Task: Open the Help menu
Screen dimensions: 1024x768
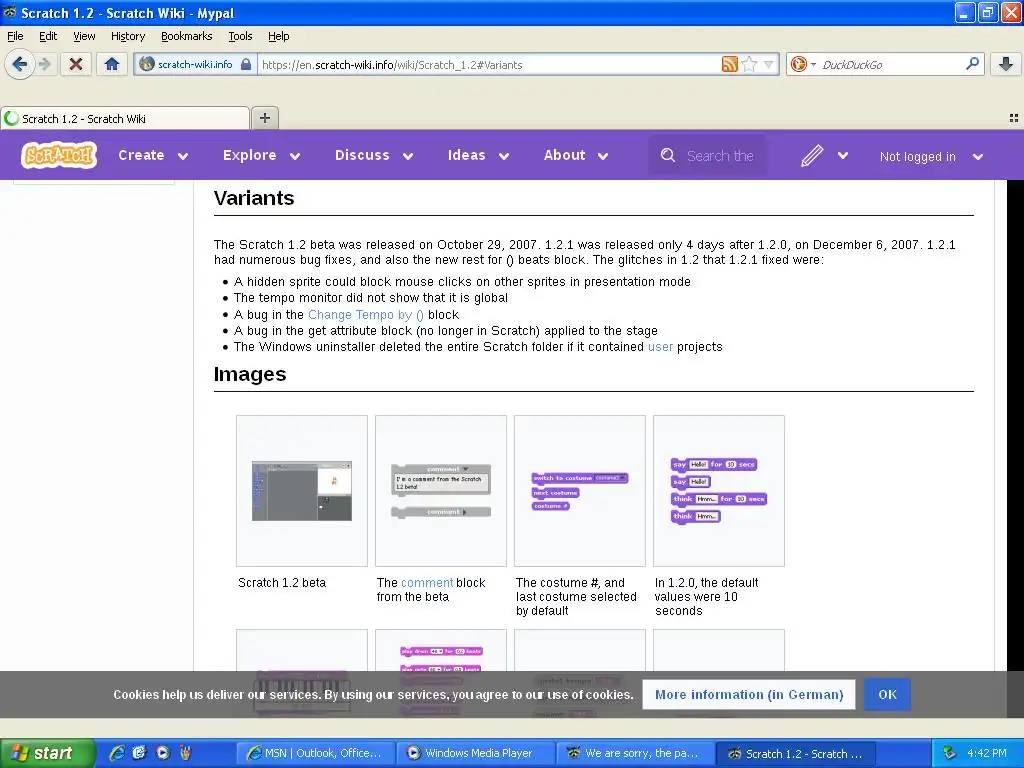Action: tap(279, 36)
